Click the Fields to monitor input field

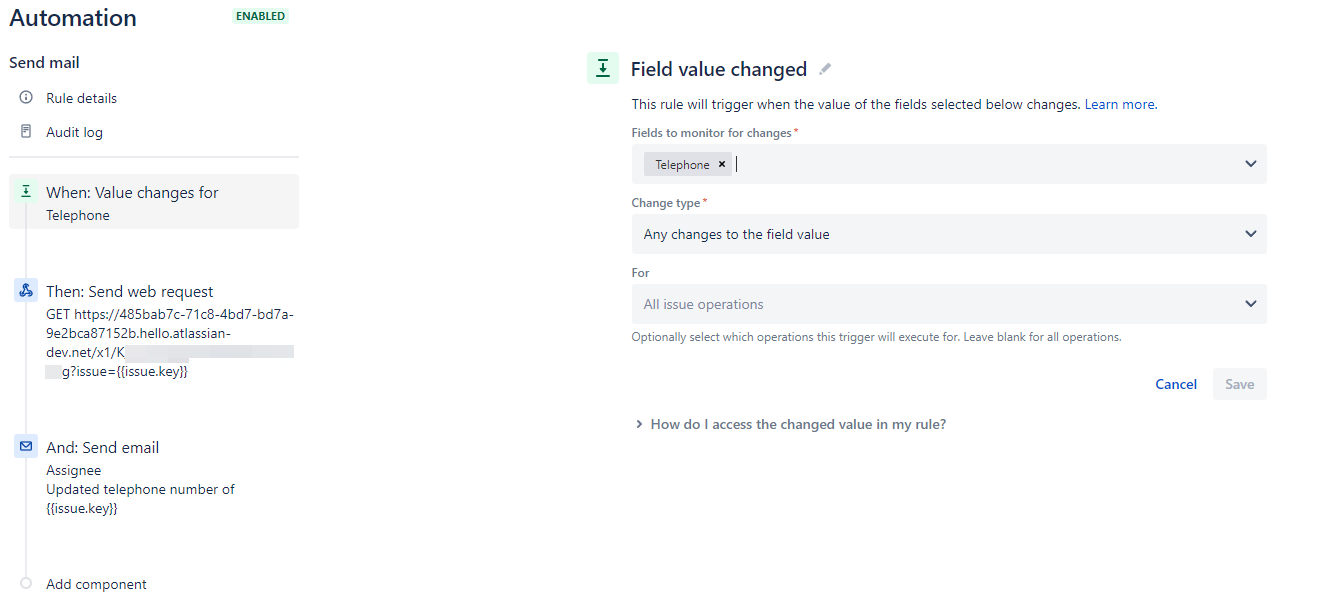point(980,164)
